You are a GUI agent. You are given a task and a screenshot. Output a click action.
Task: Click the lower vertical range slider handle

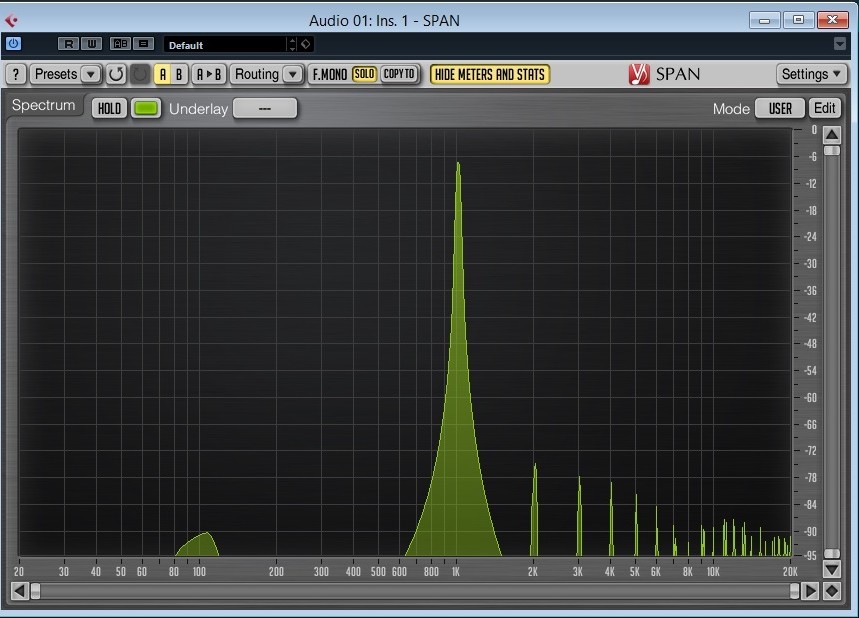click(832, 553)
